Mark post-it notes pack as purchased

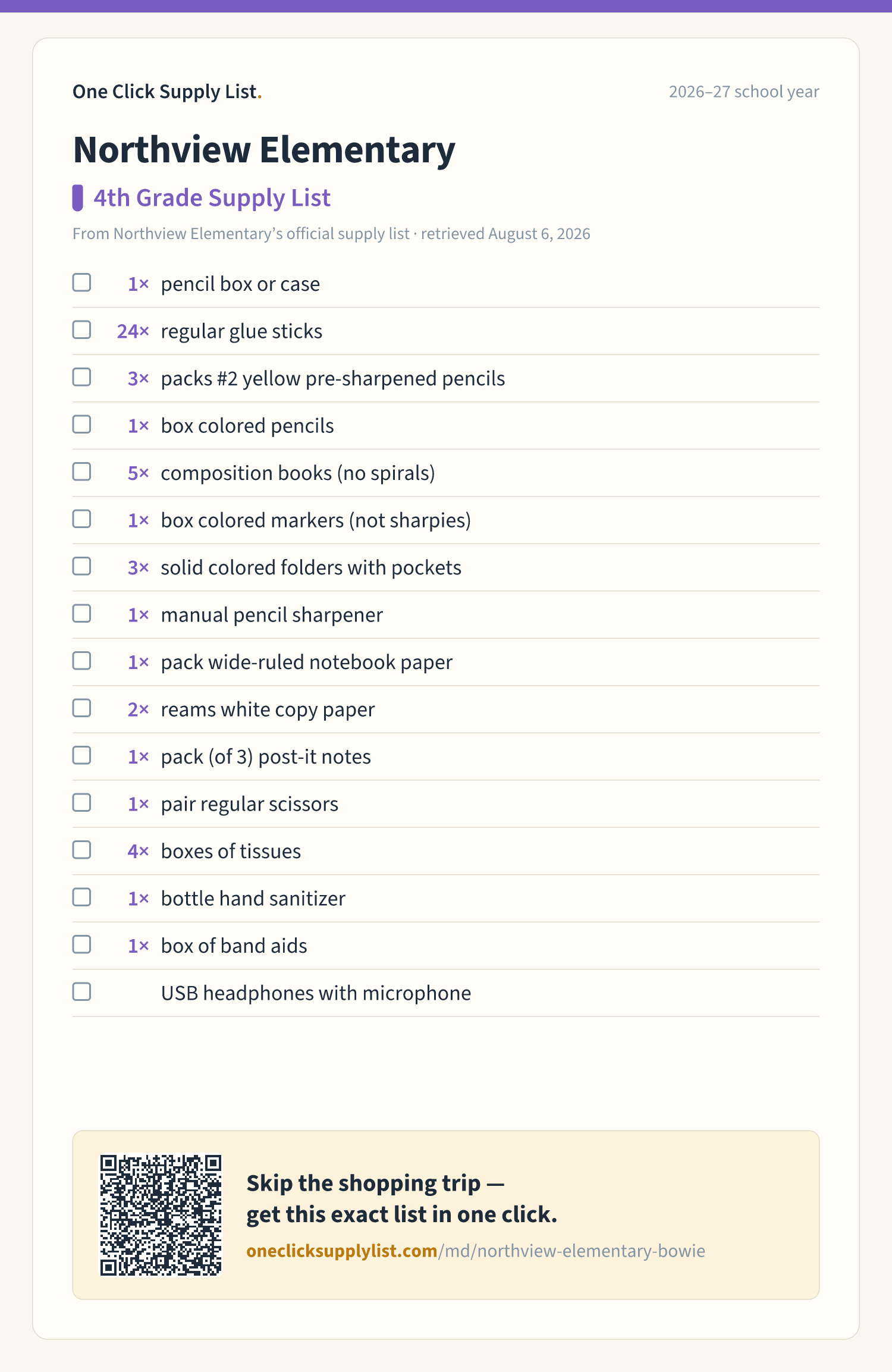pyautogui.click(x=81, y=755)
